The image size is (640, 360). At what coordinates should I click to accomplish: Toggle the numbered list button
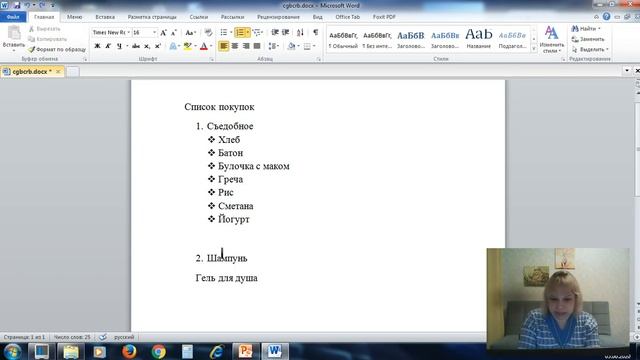(x=240, y=32)
